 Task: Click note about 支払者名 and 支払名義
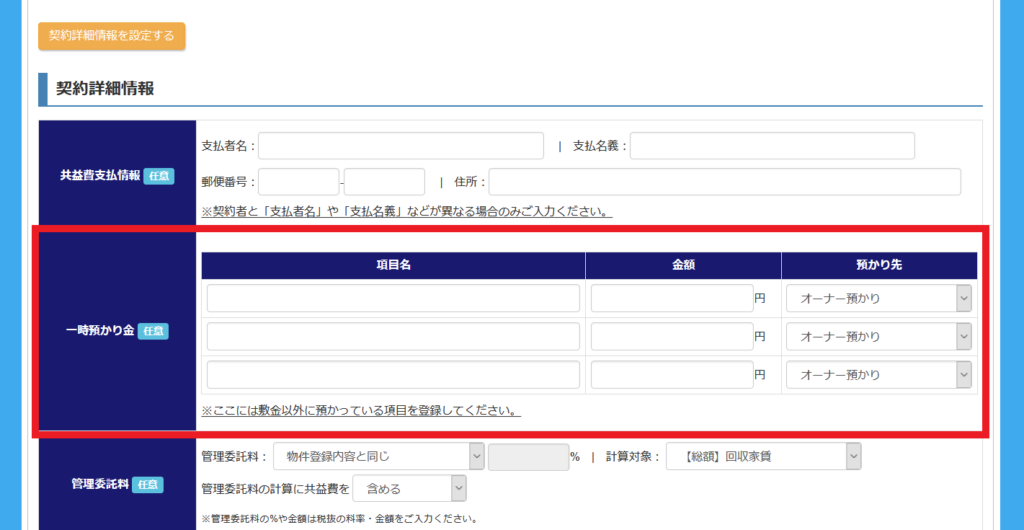pyautogui.click(x=408, y=212)
